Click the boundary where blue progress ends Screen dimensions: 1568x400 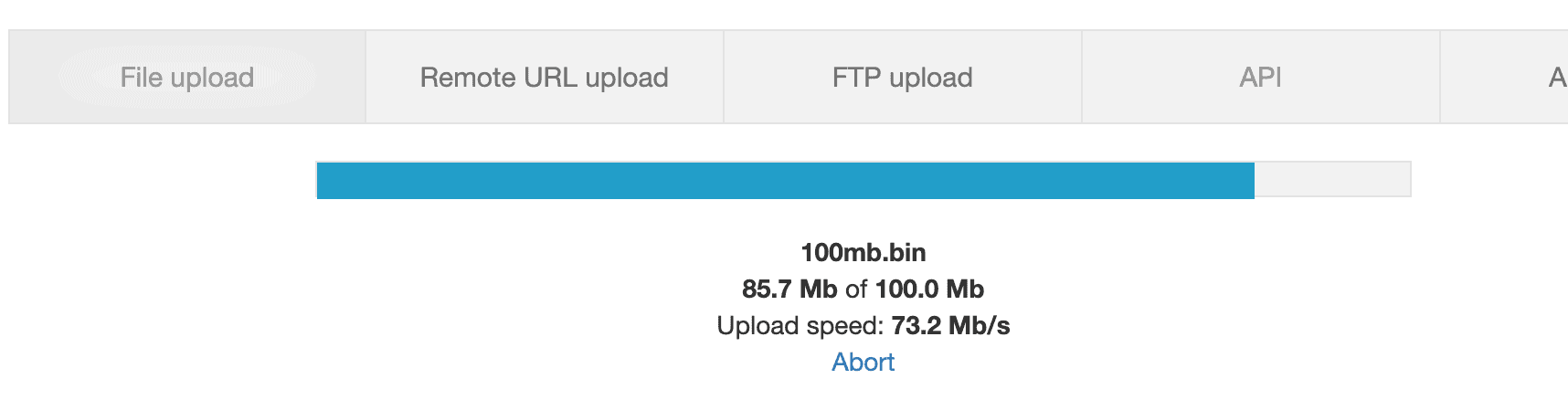click(x=1254, y=180)
